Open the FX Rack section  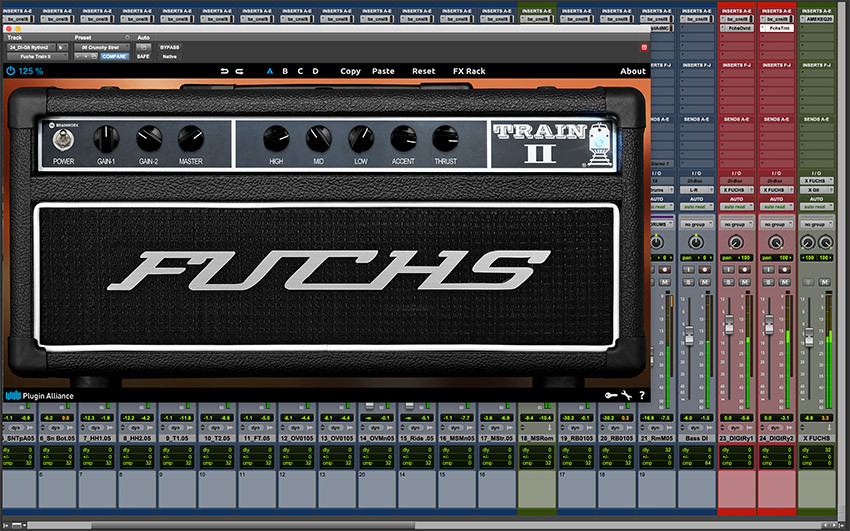tap(468, 72)
